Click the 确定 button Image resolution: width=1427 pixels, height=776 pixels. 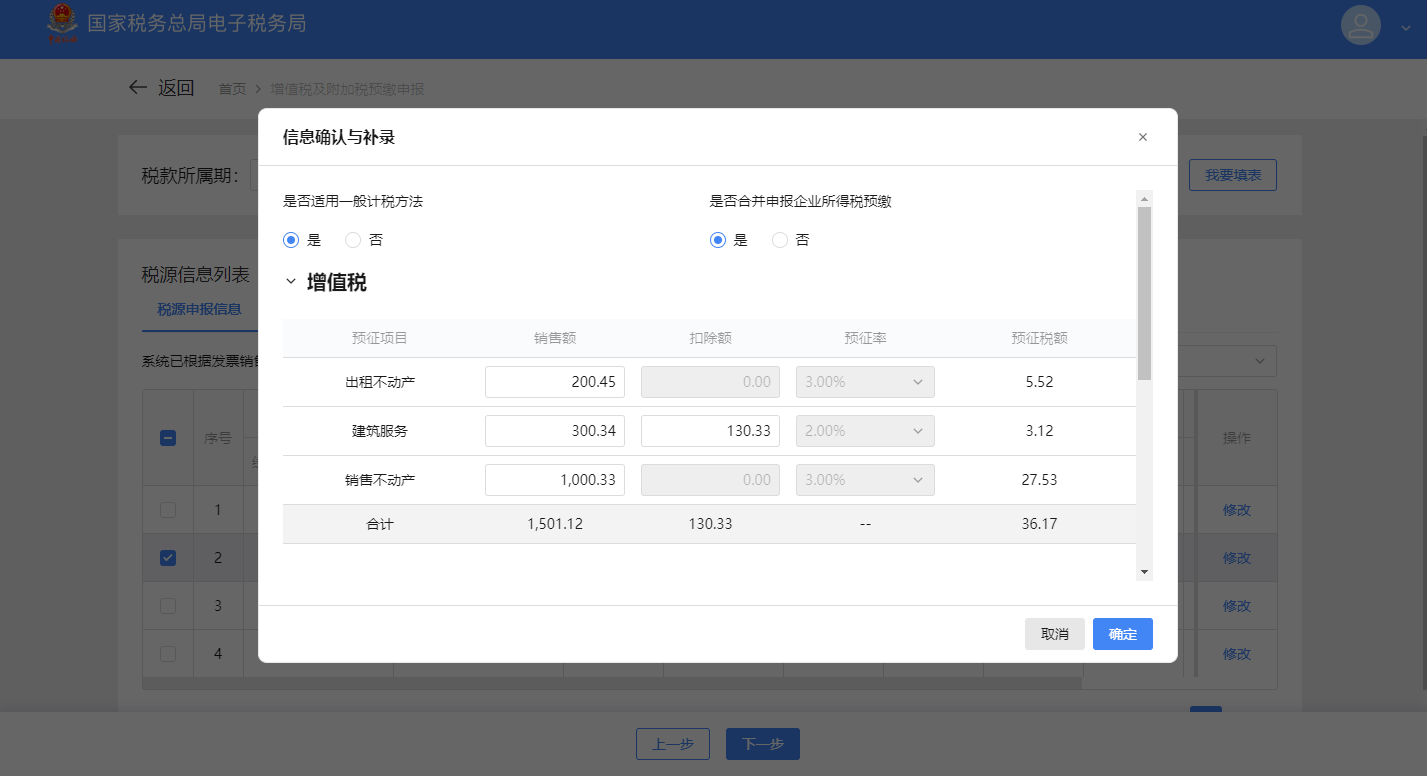coord(1122,634)
